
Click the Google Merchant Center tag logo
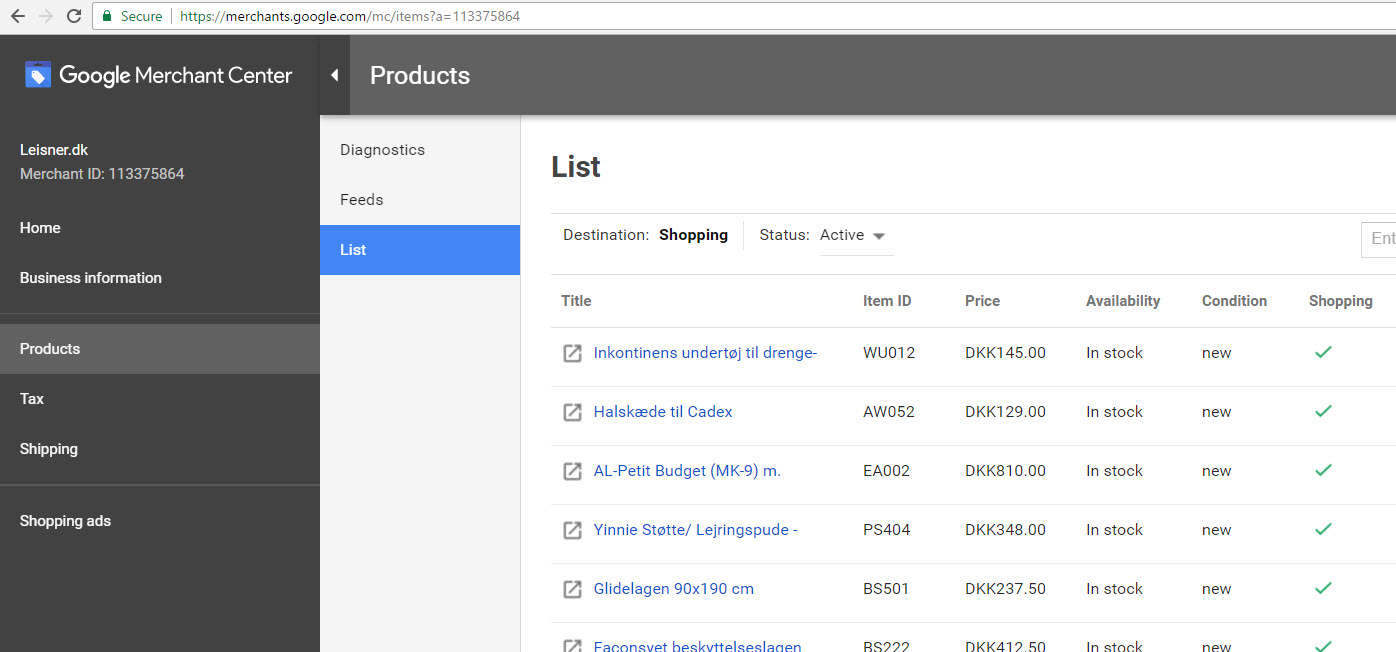coord(38,75)
